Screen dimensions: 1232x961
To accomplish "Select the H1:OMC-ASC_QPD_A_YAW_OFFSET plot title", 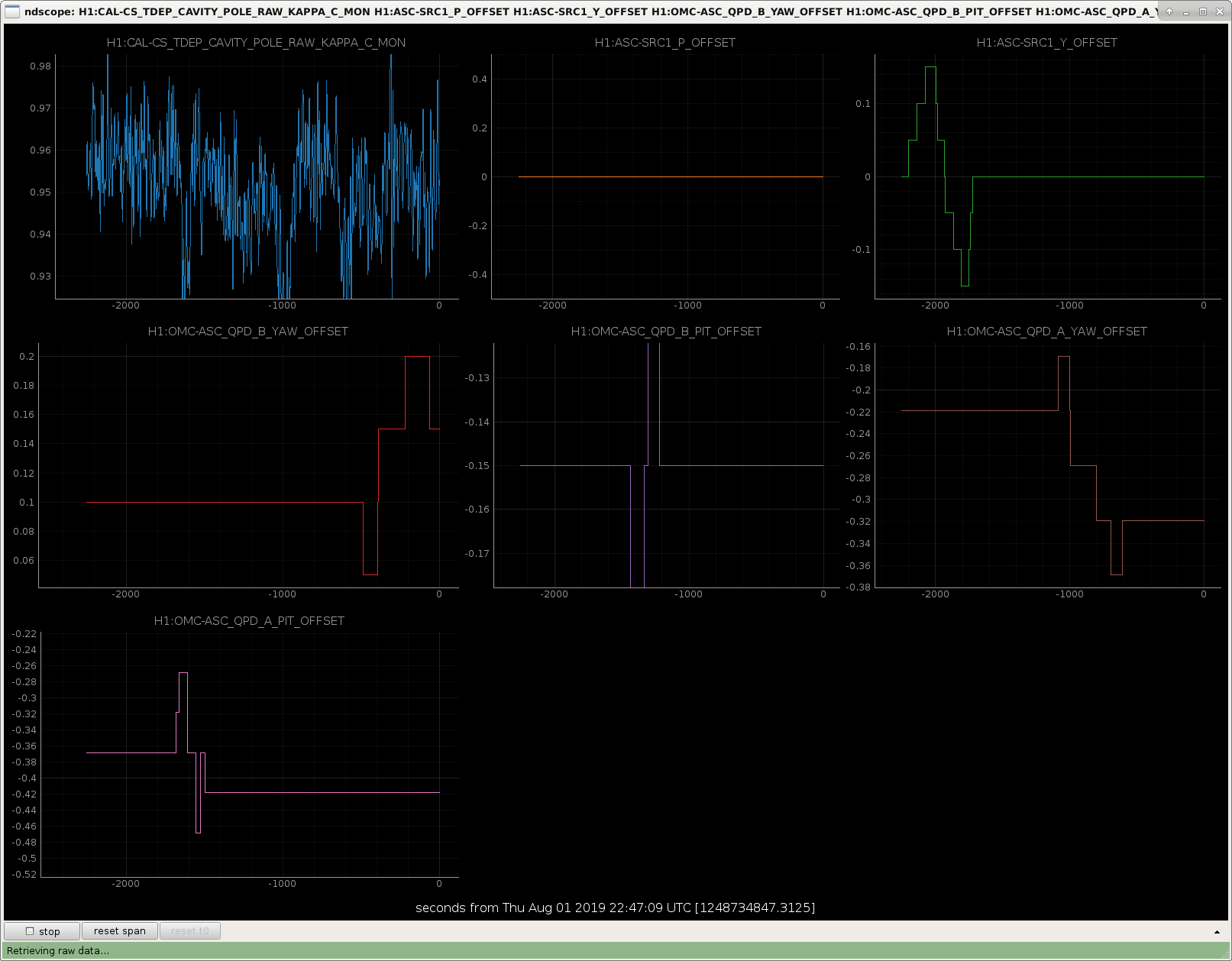I will tap(1047, 332).
